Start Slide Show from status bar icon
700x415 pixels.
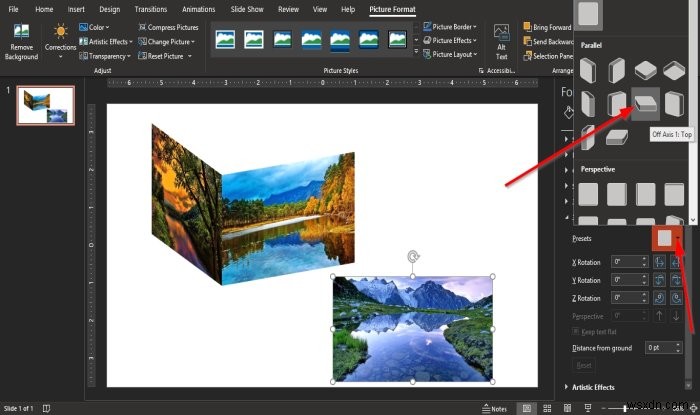[x=588, y=408]
